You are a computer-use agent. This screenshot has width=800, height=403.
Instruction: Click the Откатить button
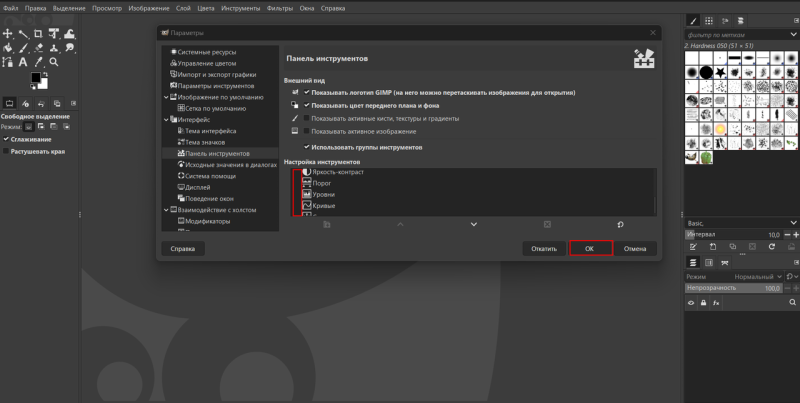click(544, 248)
